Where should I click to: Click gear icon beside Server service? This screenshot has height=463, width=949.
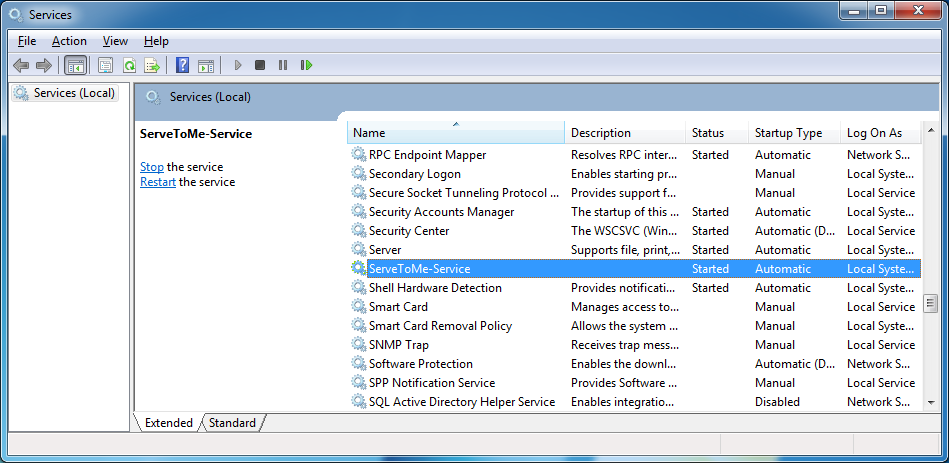359,249
